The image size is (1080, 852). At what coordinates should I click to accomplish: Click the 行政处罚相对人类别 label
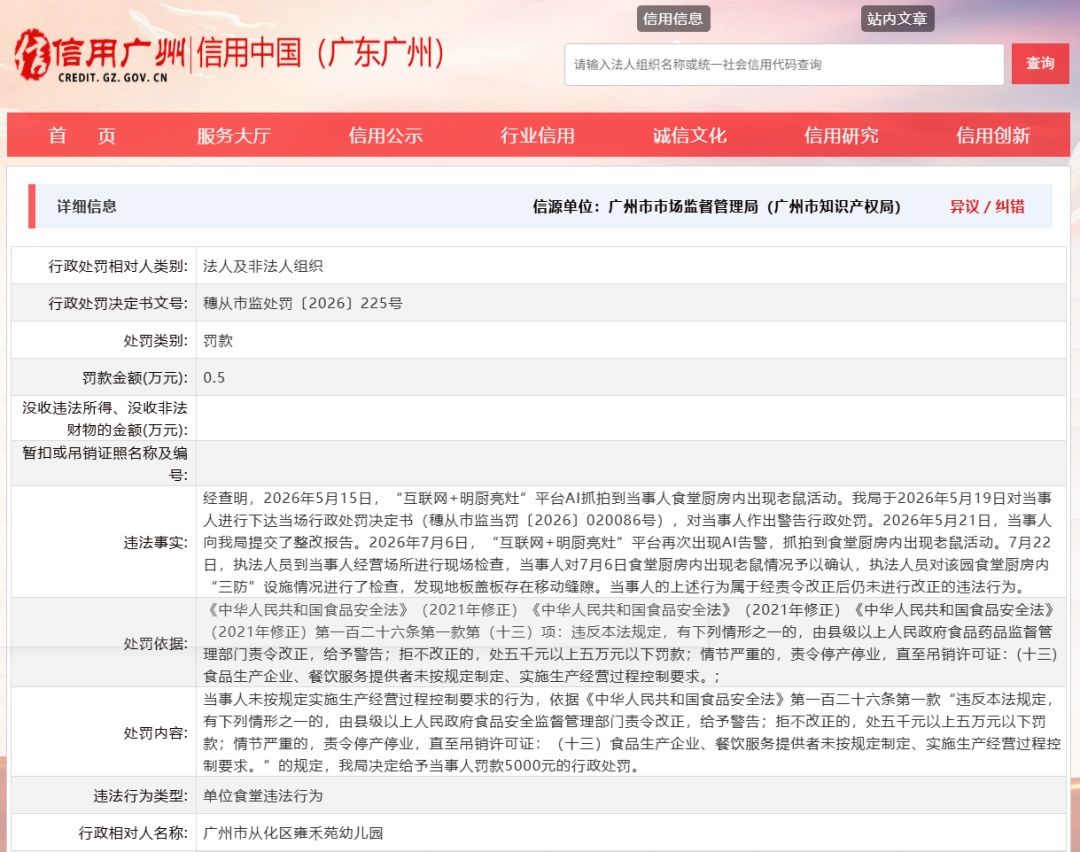pos(118,266)
